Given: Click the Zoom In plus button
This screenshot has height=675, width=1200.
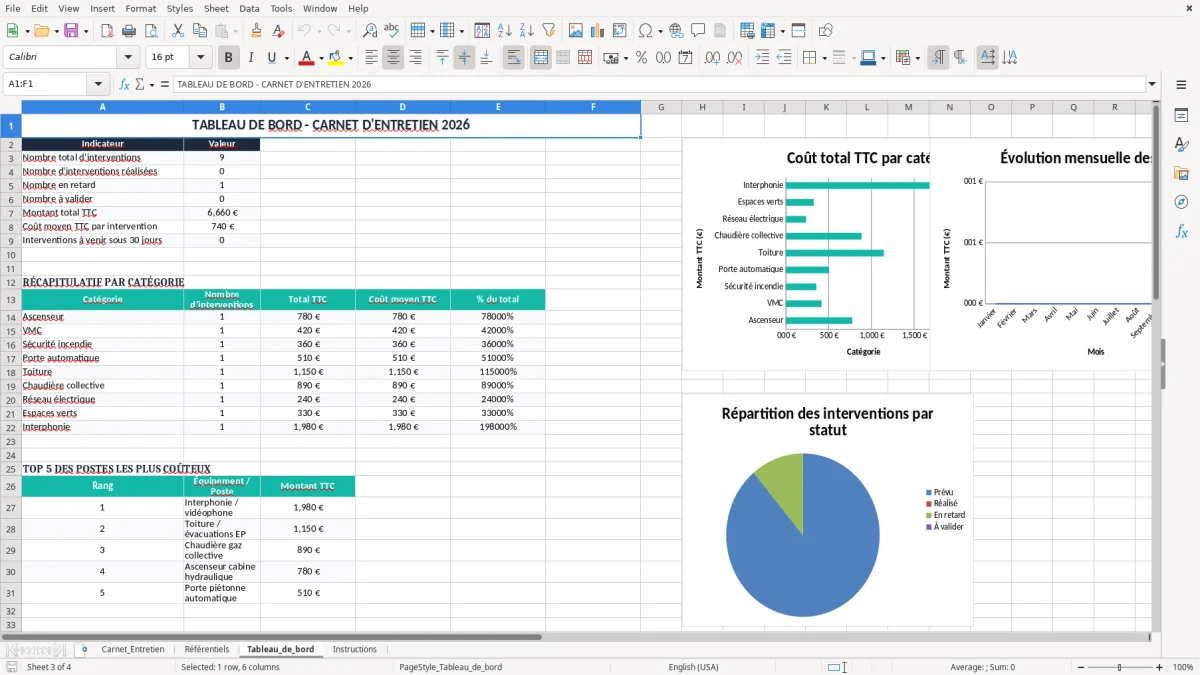Looking at the screenshot, I should coord(1160,667).
